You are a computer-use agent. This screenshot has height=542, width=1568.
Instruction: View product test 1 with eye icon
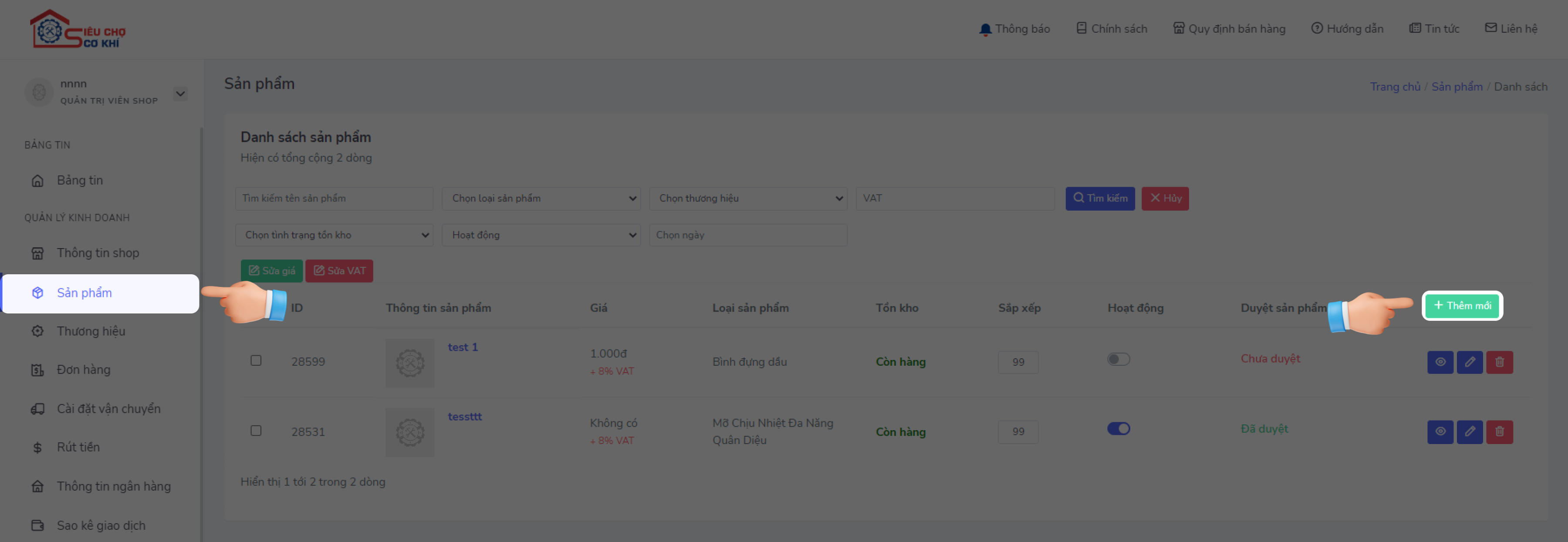(1440, 363)
